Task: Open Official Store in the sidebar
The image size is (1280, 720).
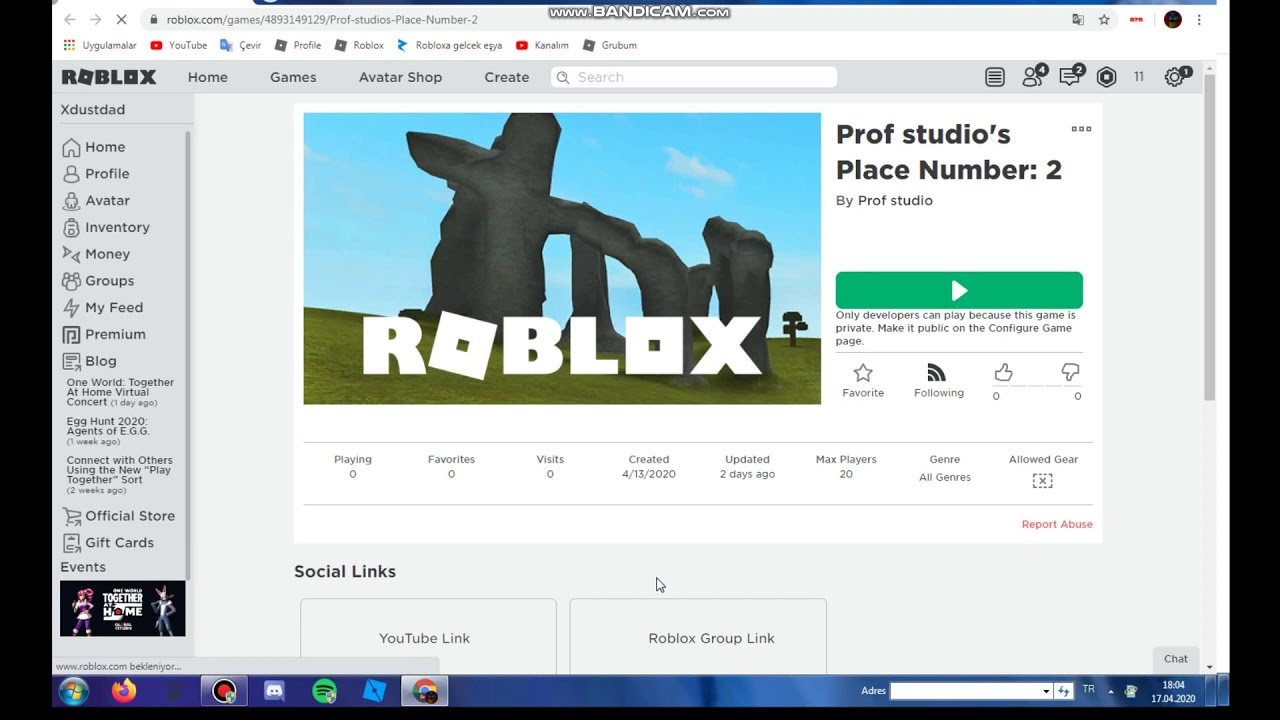Action: (118, 516)
